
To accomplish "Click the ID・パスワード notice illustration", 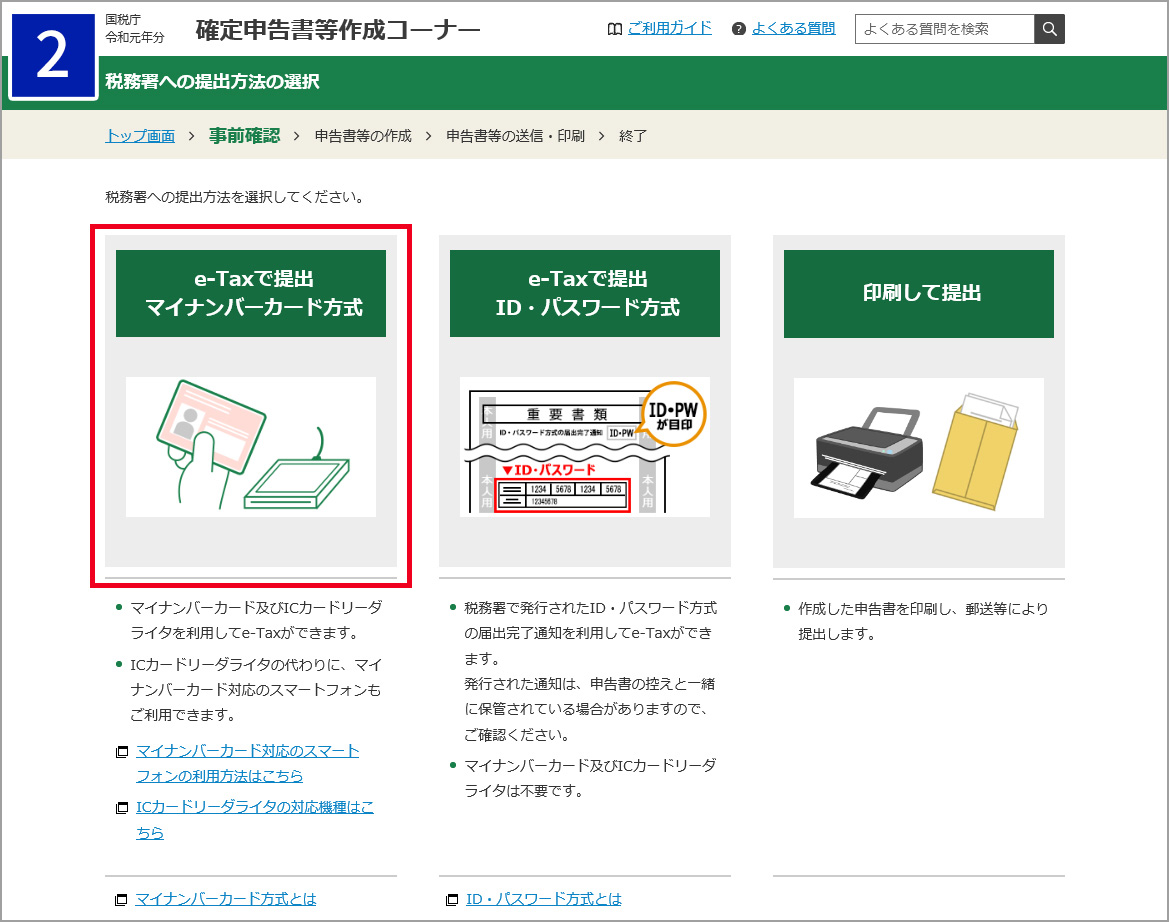I will [585, 447].
